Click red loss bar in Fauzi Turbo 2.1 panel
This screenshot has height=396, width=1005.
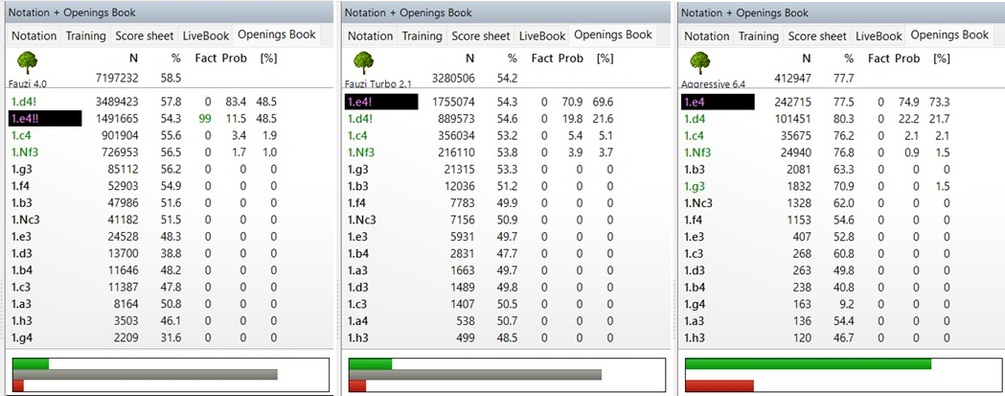coord(358,386)
